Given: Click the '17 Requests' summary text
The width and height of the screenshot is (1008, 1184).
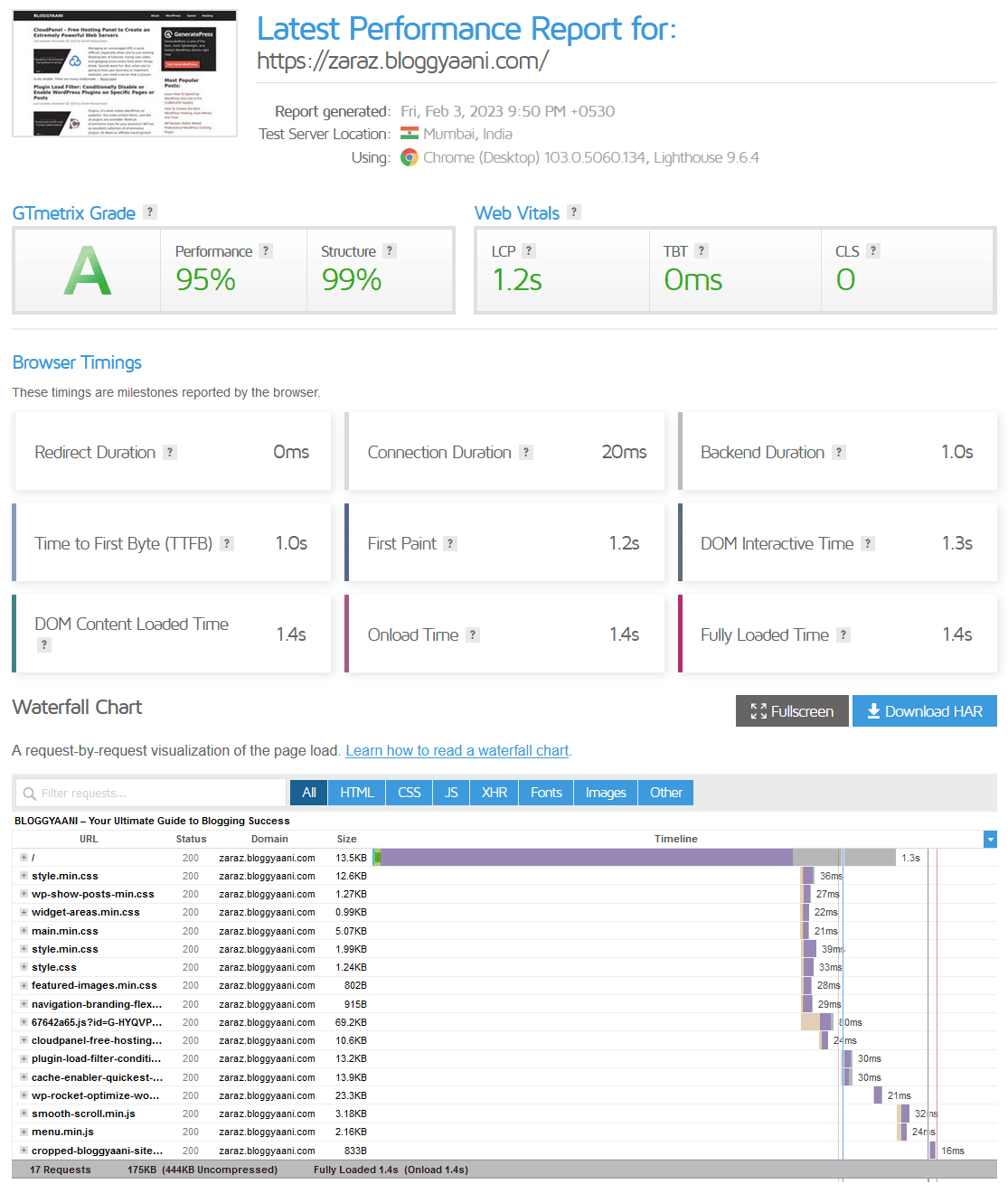Looking at the screenshot, I should 61,1170.
